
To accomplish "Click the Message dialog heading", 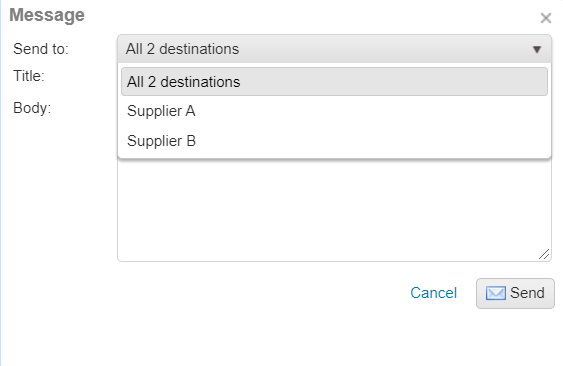I will click(x=47, y=15).
